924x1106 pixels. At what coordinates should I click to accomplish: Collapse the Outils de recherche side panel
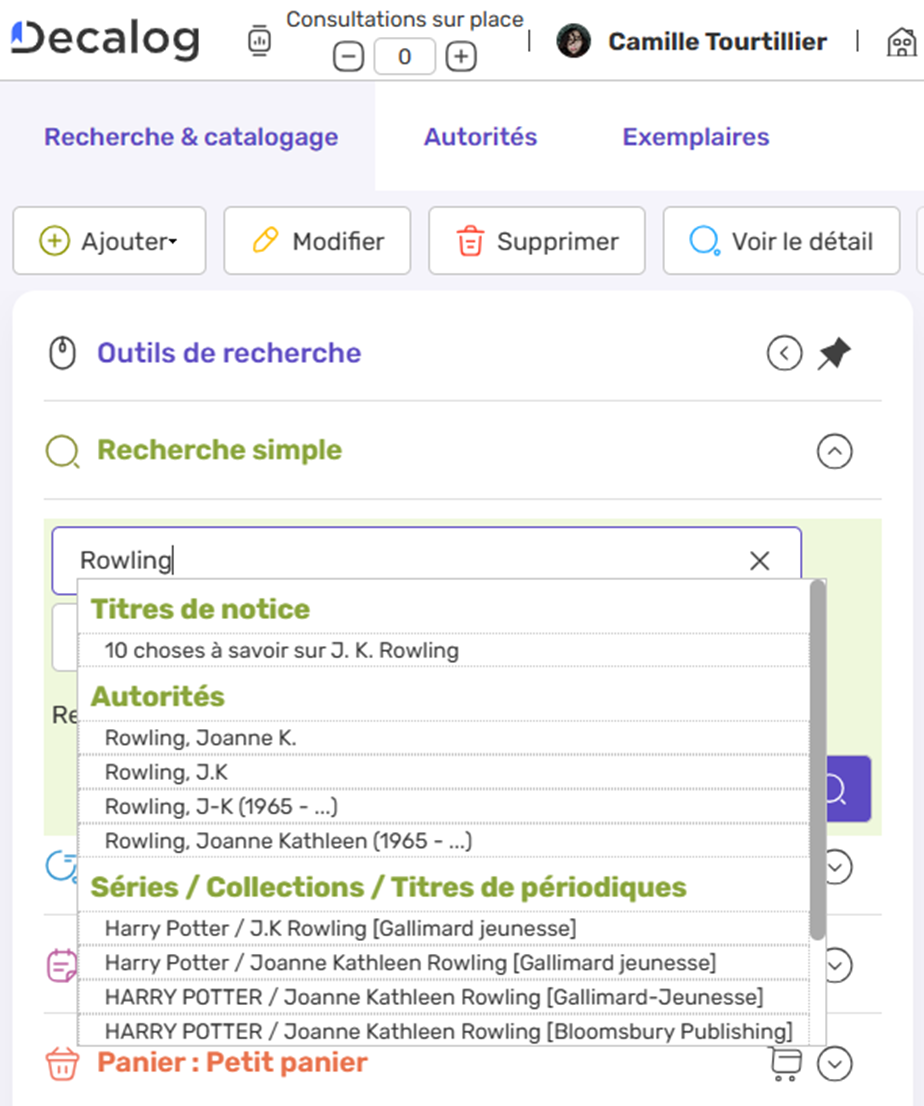pyautogui.click(x=785, y=353)
